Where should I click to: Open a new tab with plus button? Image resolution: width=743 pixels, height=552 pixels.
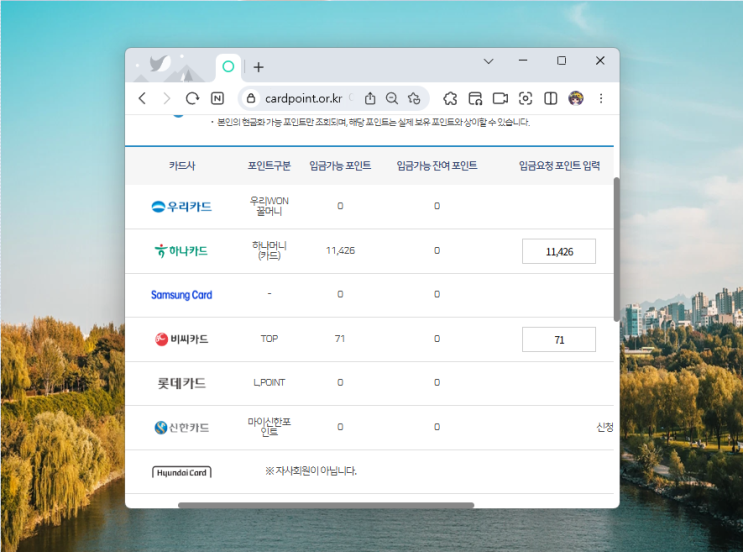pyautogui.click(x=258, y=67)
